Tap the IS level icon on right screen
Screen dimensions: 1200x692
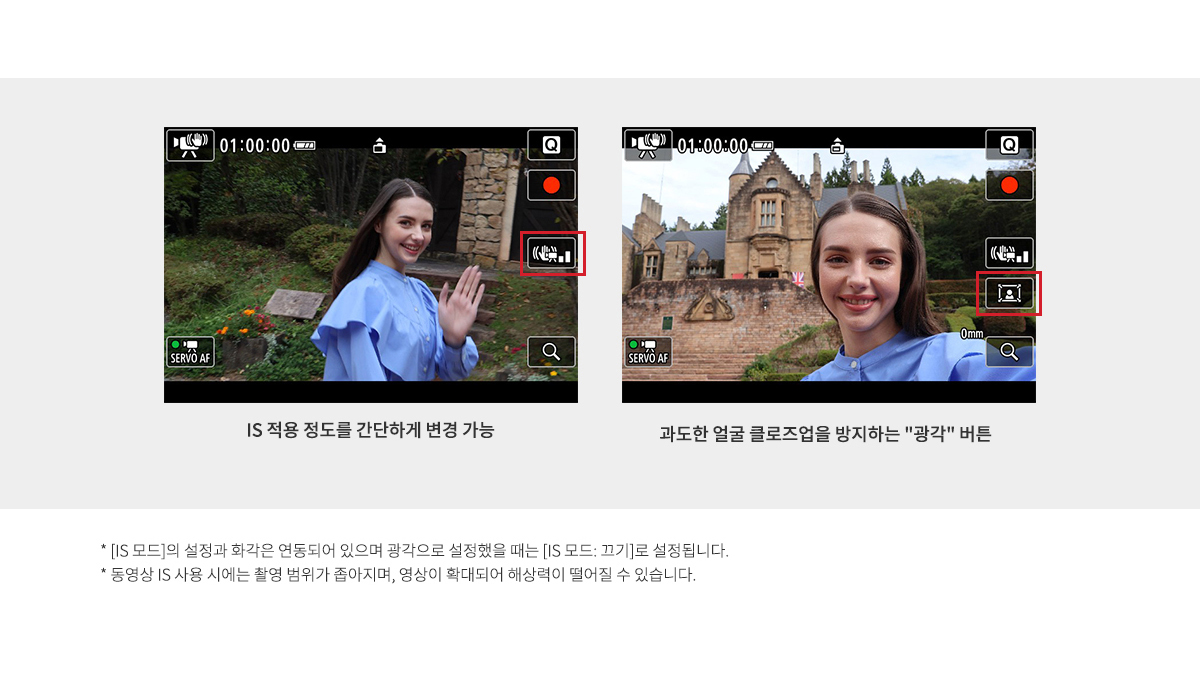click(1009, 253)
